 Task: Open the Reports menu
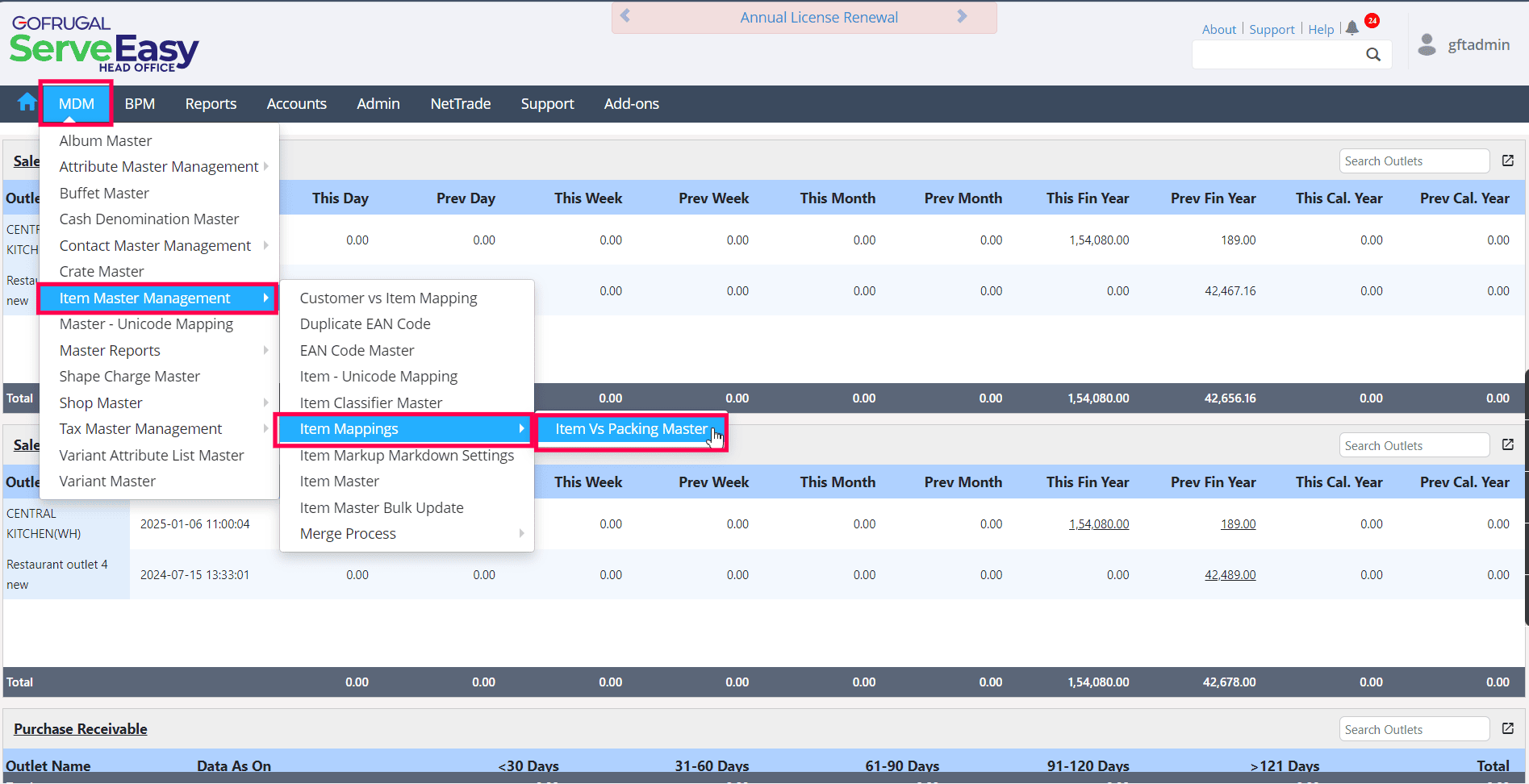pyautogui.click(x=211, y=103)
